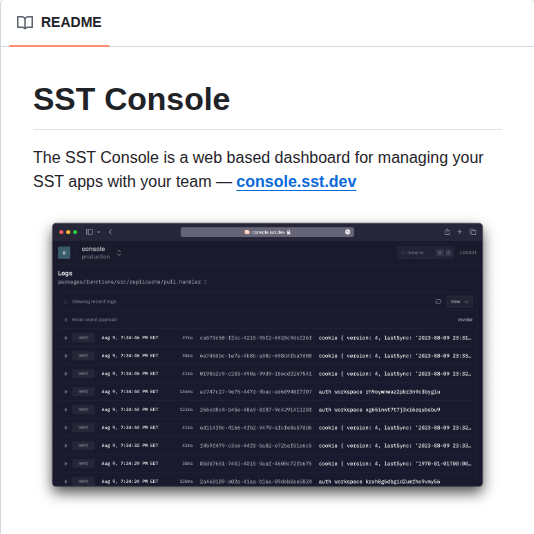Screen dimensions: 534x534
Task: Click the refresh logs icon beside View
Action: pos(438,301)
